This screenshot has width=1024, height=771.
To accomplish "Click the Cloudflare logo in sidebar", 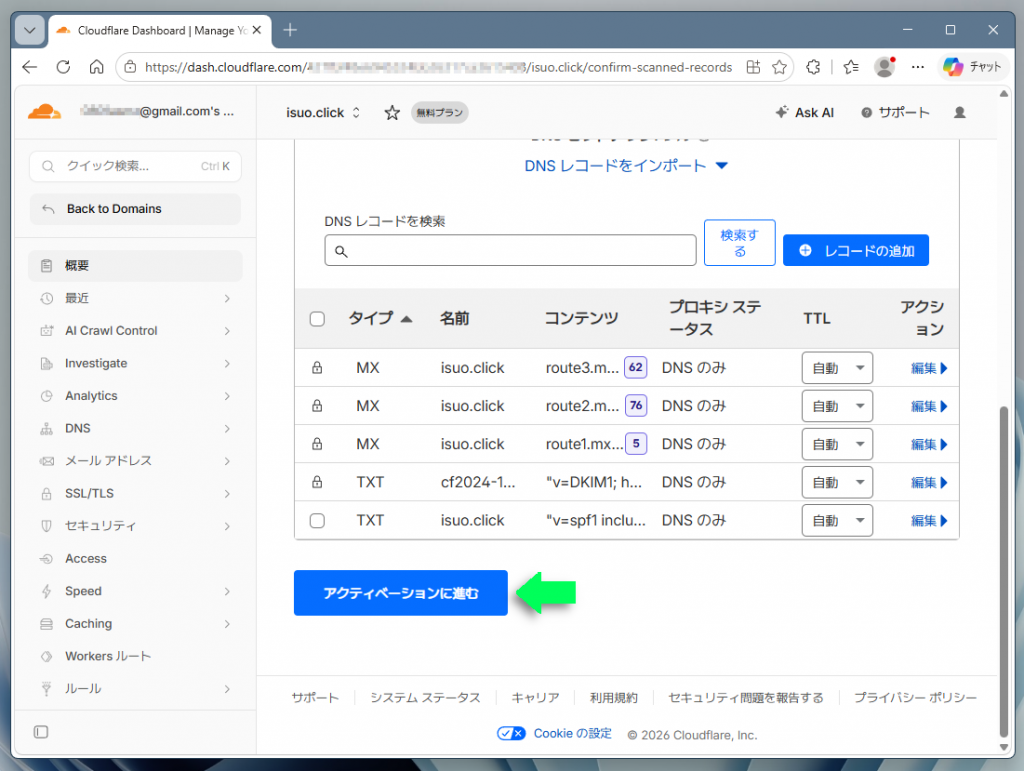I will (x=44, y=112).
